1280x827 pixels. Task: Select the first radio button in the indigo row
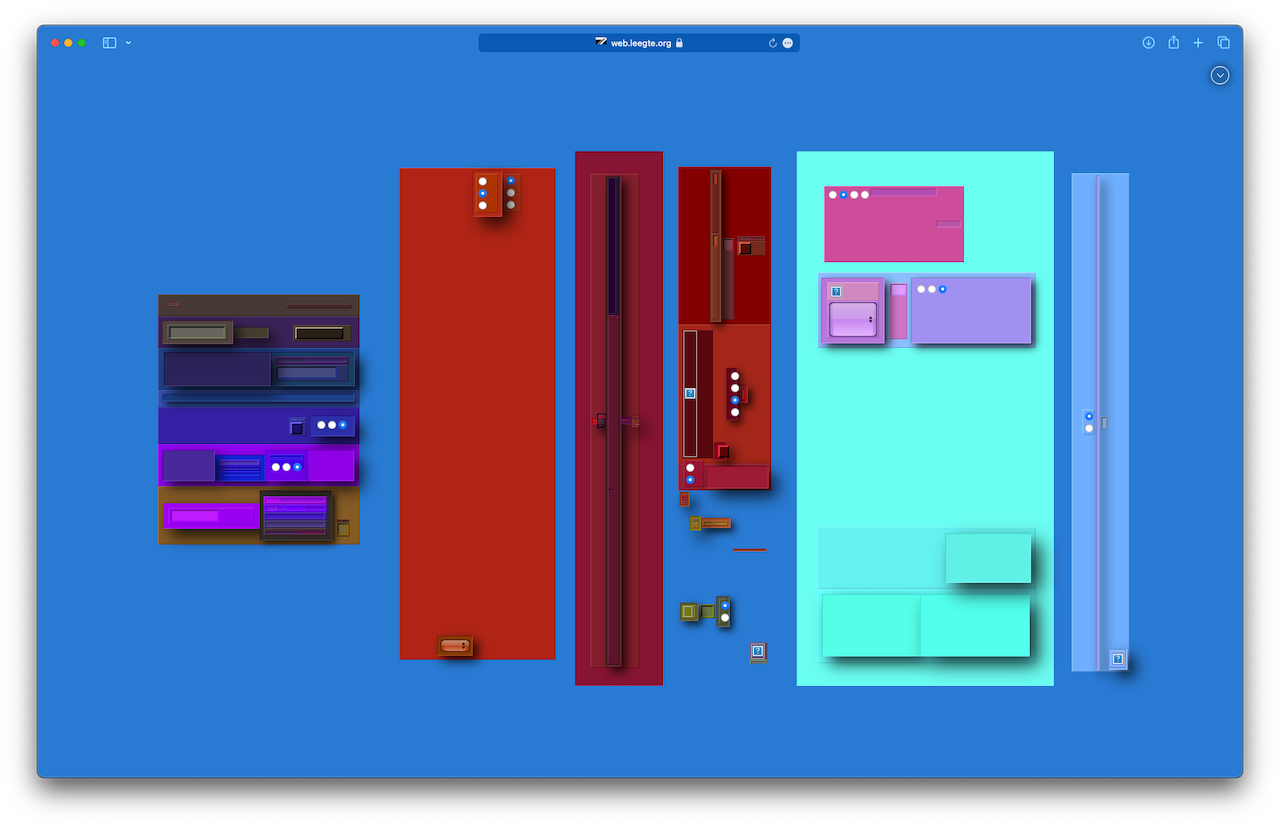point(321,425)
